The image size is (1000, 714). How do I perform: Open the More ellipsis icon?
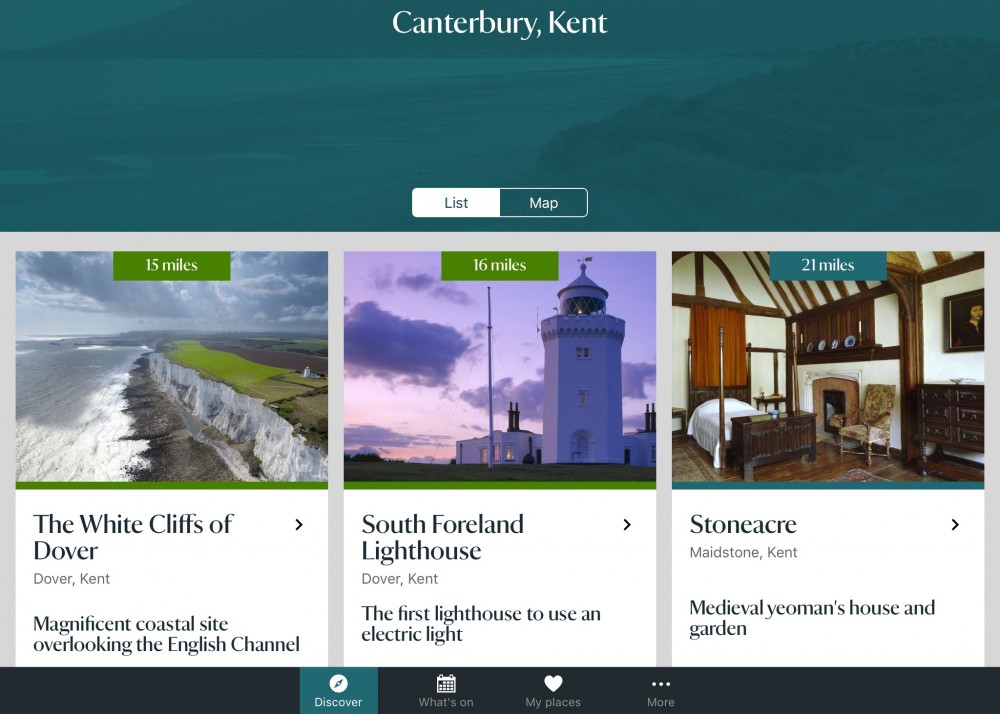pos(661,684)
